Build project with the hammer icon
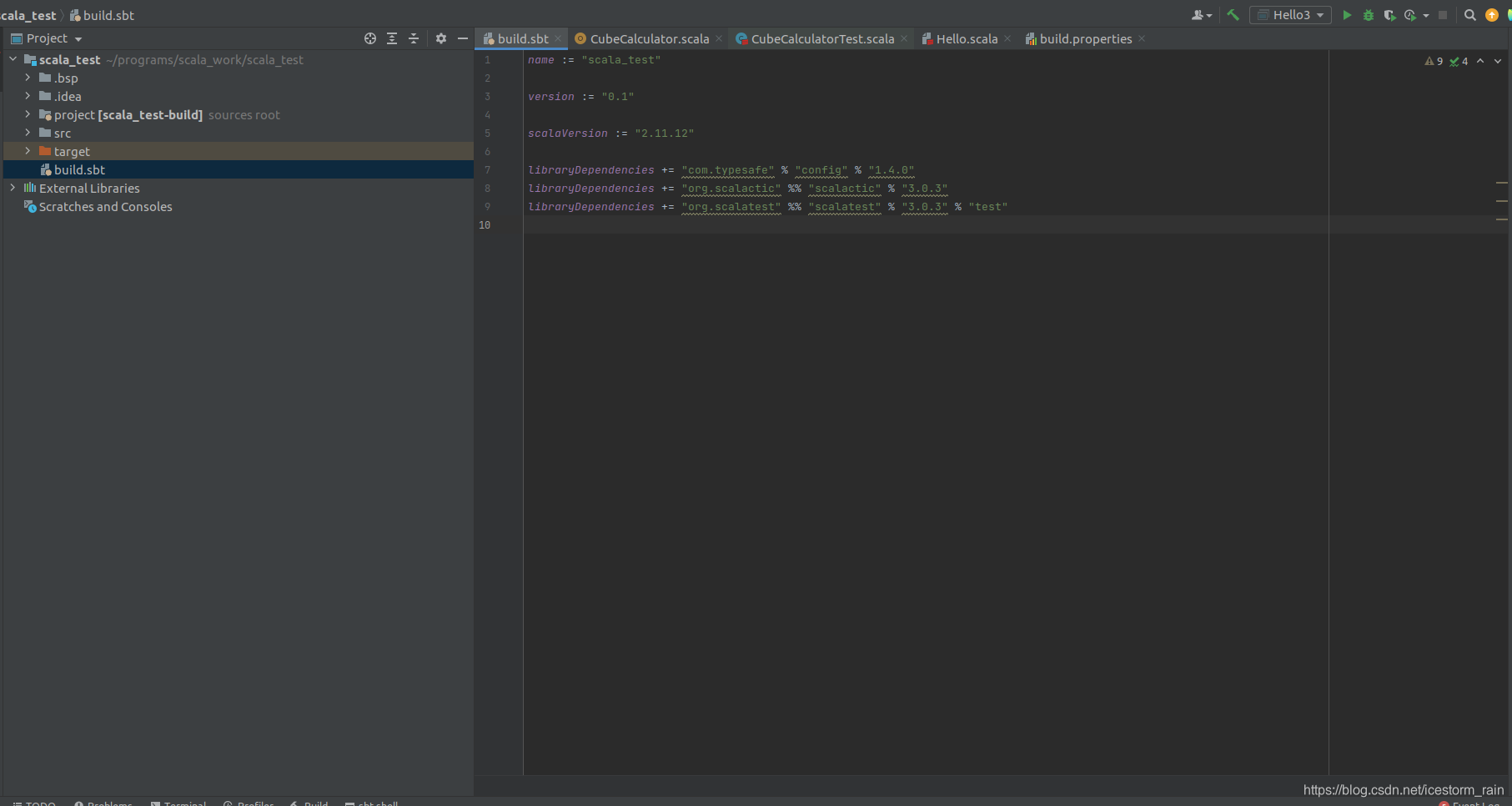The height and width of the screenshot is (806, 1512). [x=1233, y=15]
